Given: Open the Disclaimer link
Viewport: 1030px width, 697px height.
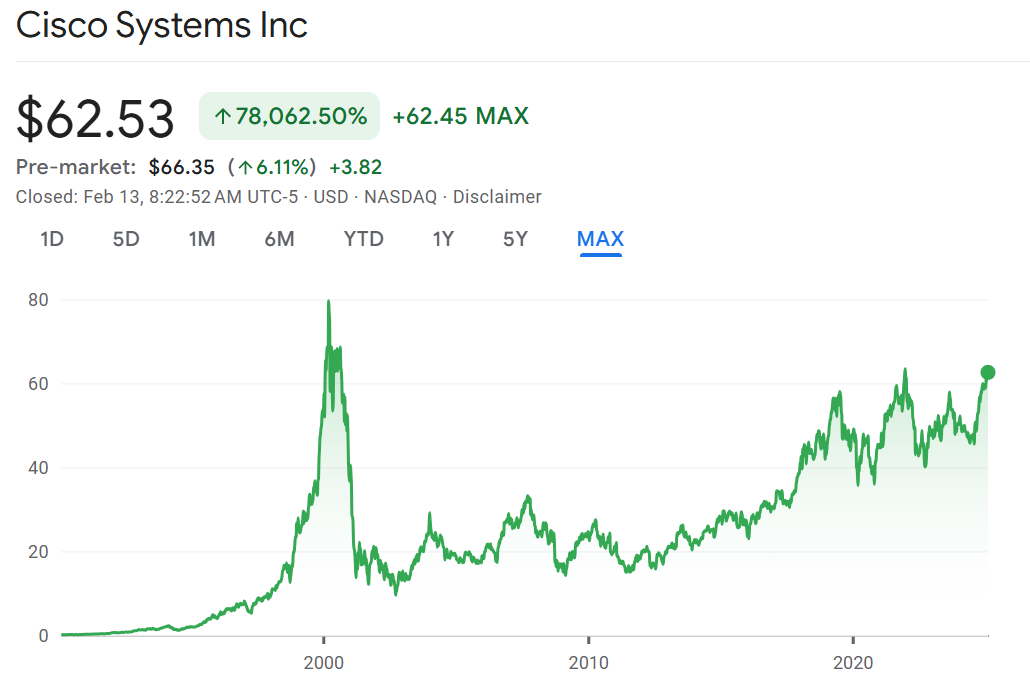Looking at the screenshot, I should [x=497, y=197].
